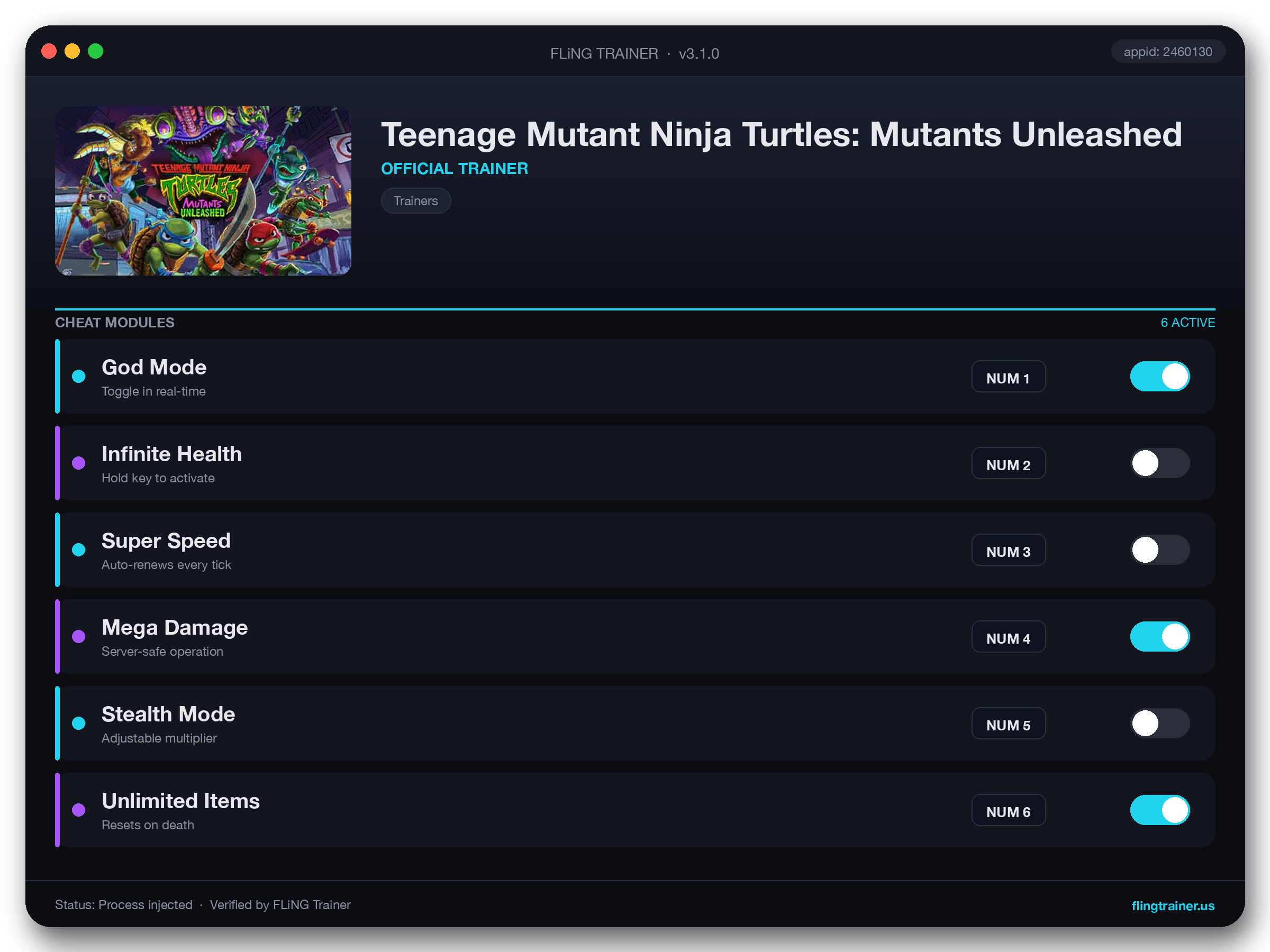The height and width of the screenshot is (952, 1270).
Task: Maximize the window with the green button
Action: click(95, 52)
